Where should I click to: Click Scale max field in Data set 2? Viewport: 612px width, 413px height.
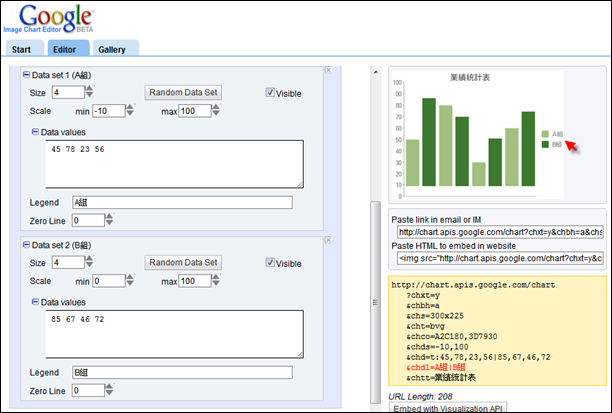[195, 281]
